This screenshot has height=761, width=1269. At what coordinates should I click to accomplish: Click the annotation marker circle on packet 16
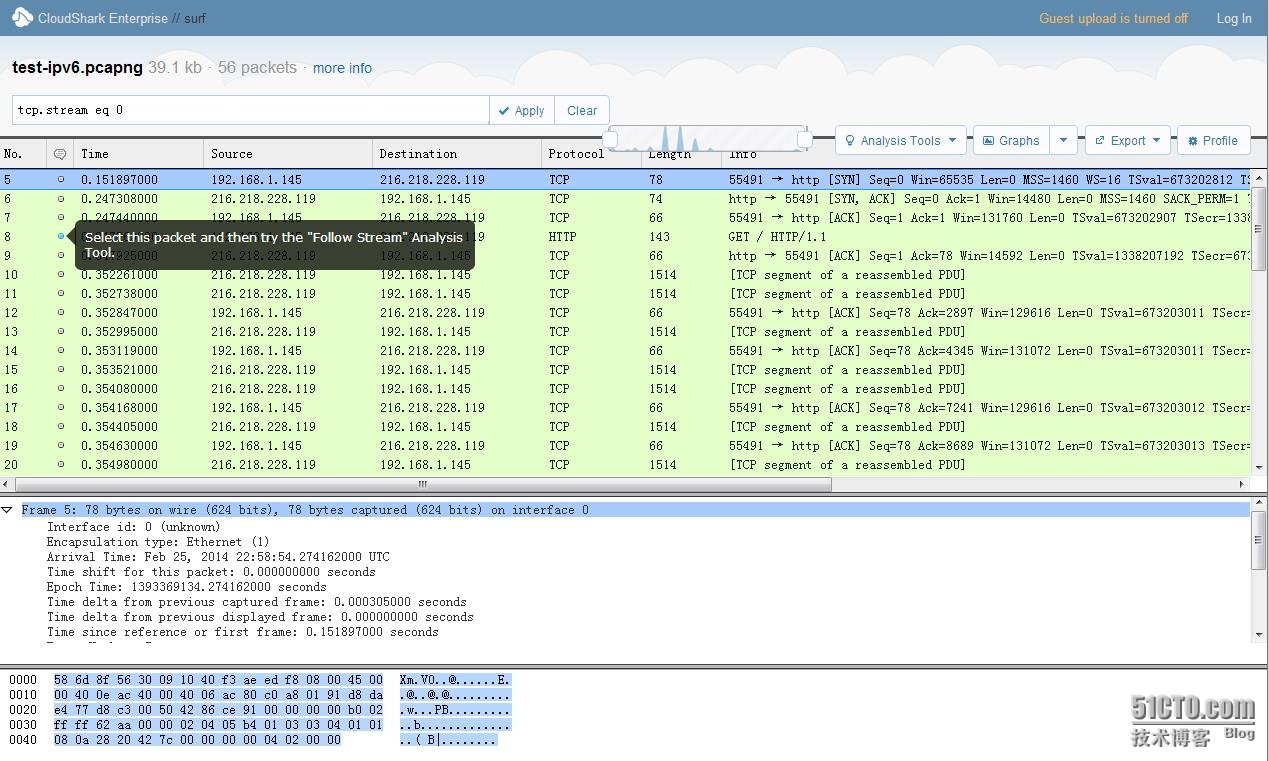(x=61, y=389)
